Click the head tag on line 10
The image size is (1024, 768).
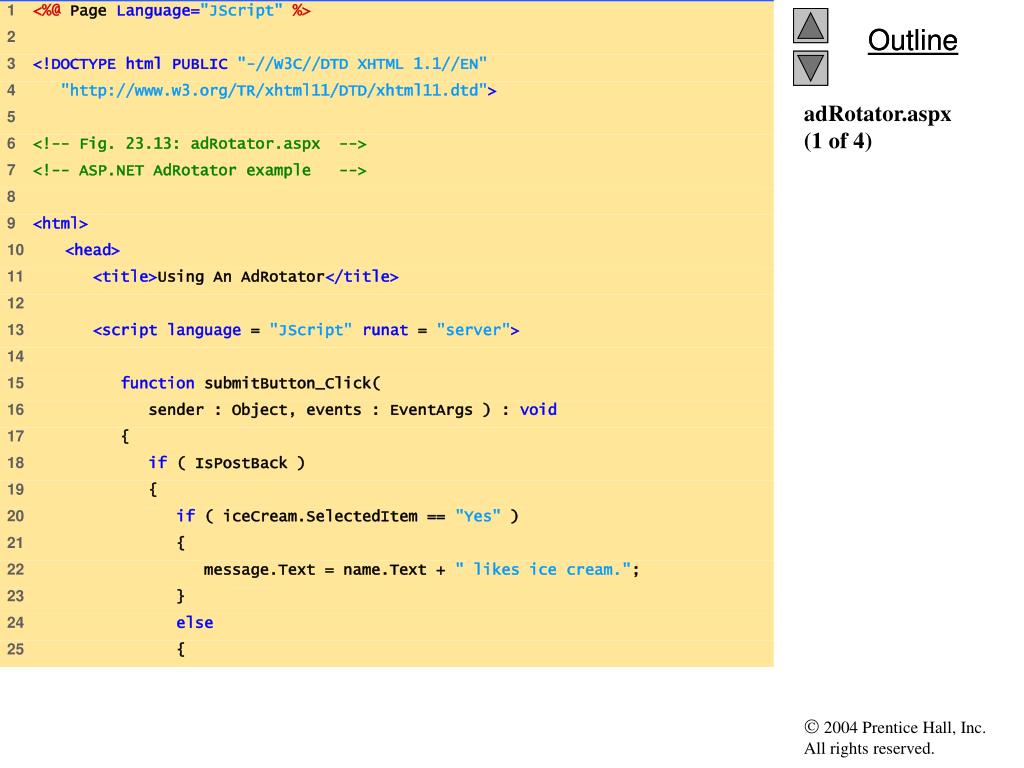coord(92,250)
